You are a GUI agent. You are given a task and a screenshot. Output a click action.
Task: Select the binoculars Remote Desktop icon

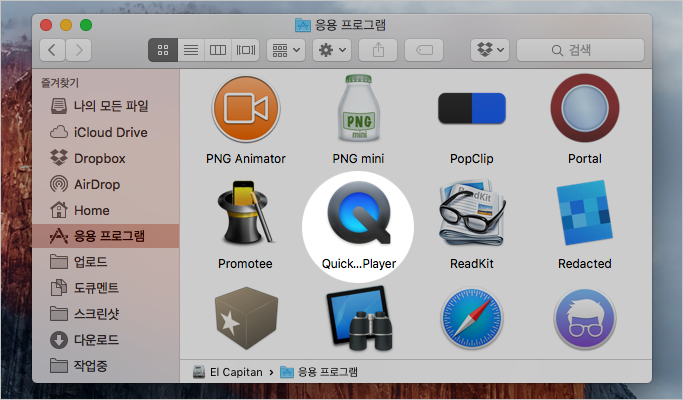pyautogui.click(x=360, y=318)
